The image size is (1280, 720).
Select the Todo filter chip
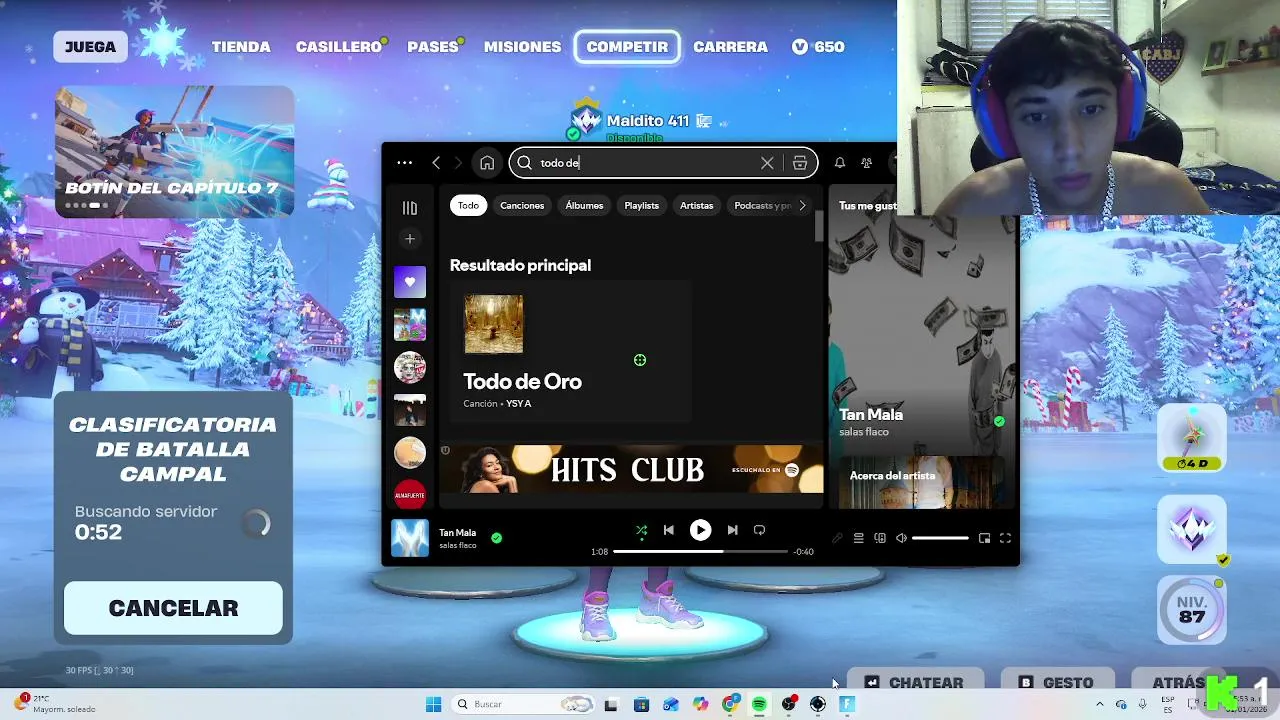[x=468, y=205]
